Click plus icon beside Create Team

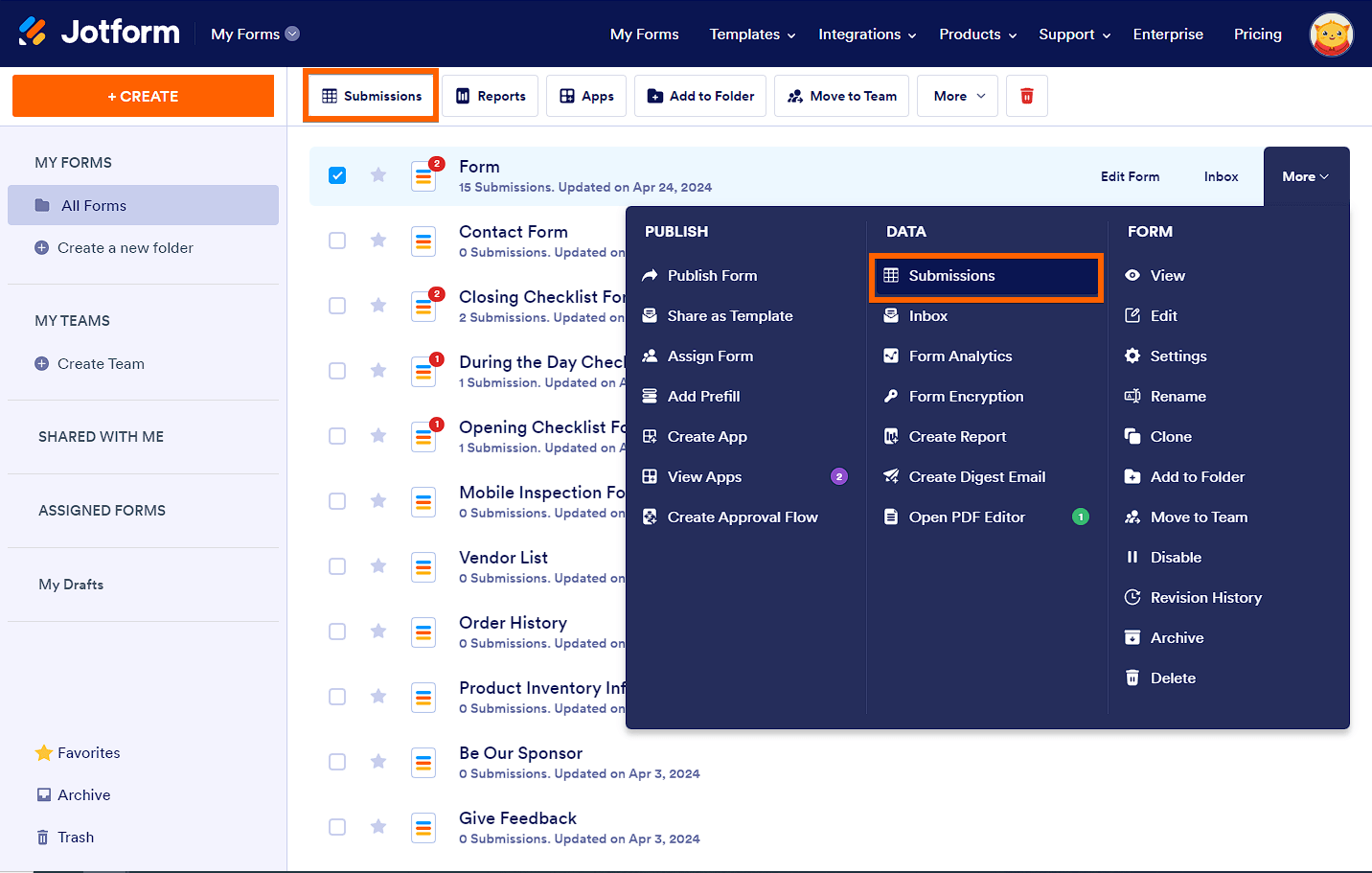coord(41,364)
